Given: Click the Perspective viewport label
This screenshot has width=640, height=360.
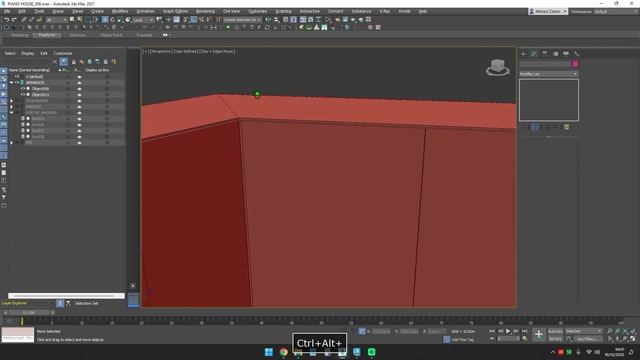Looking at the screenshot, I should coord(161,51).
